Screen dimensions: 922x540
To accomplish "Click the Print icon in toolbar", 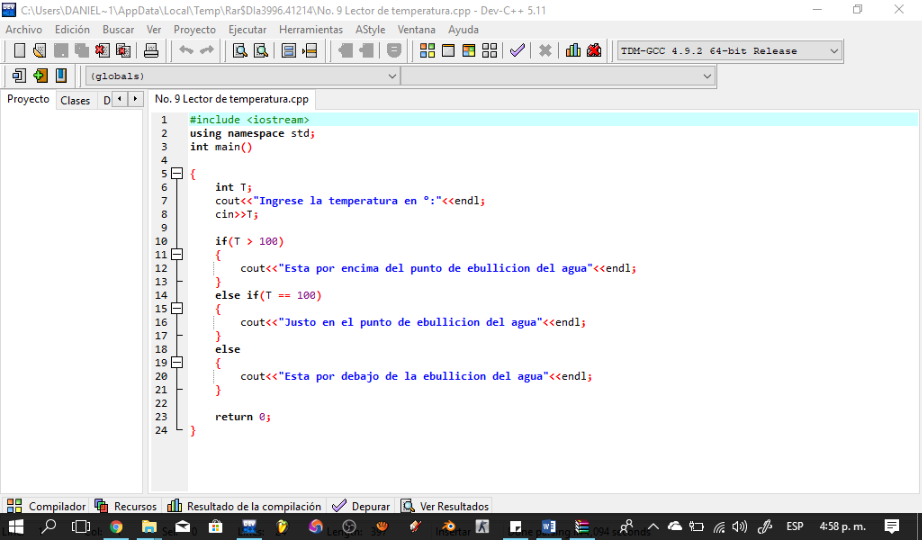I will pos(151,51).
